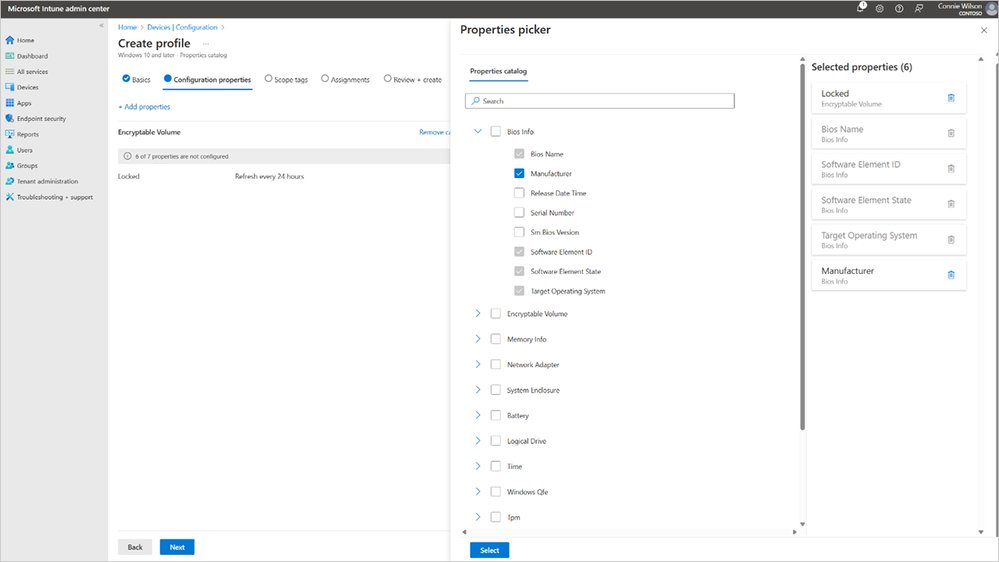Close the Properties picker panel
Image resolution: width=999 pixels, height=562 pixels.
point(984,30)
